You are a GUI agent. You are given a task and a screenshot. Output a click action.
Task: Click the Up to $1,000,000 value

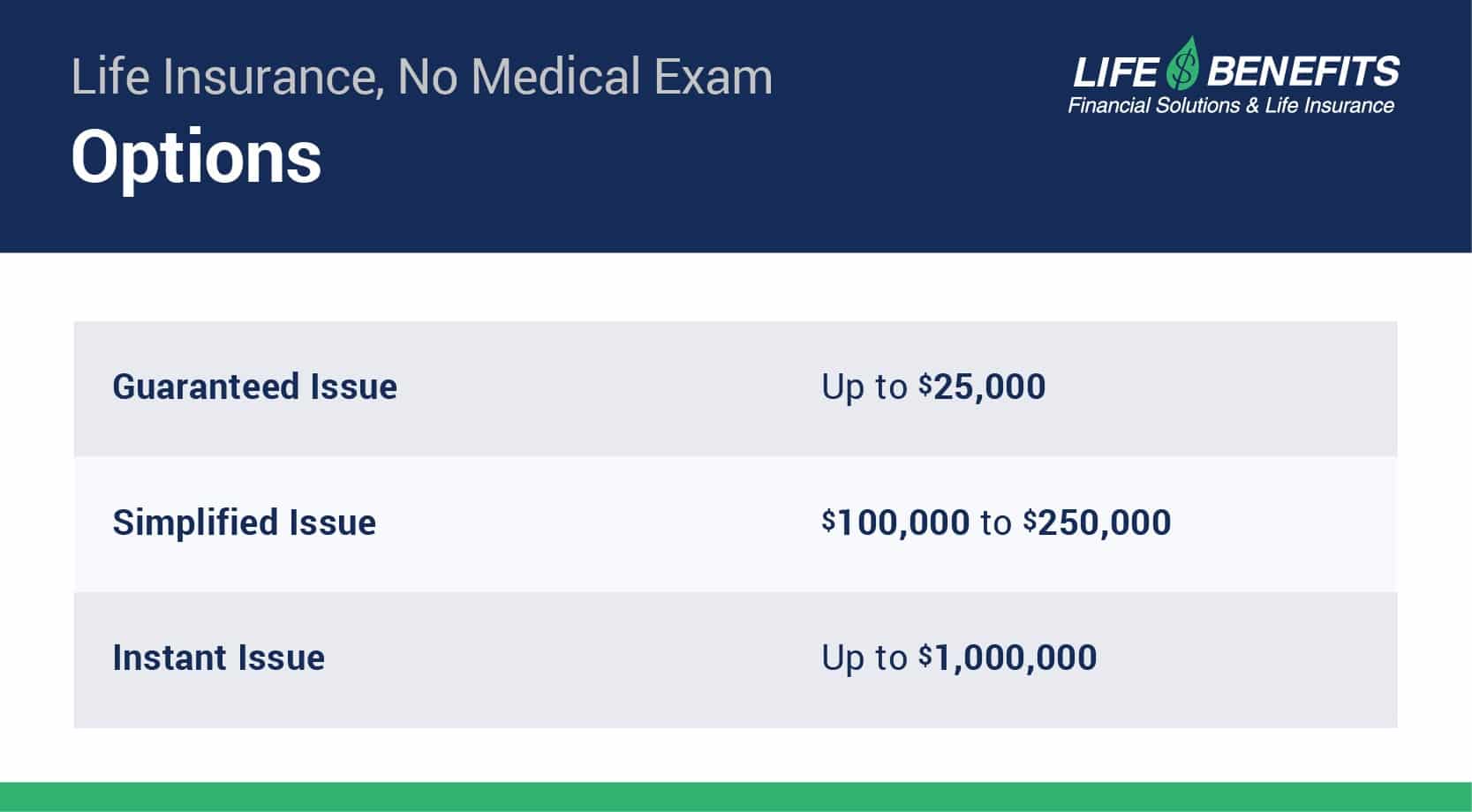tap(959, 658)
